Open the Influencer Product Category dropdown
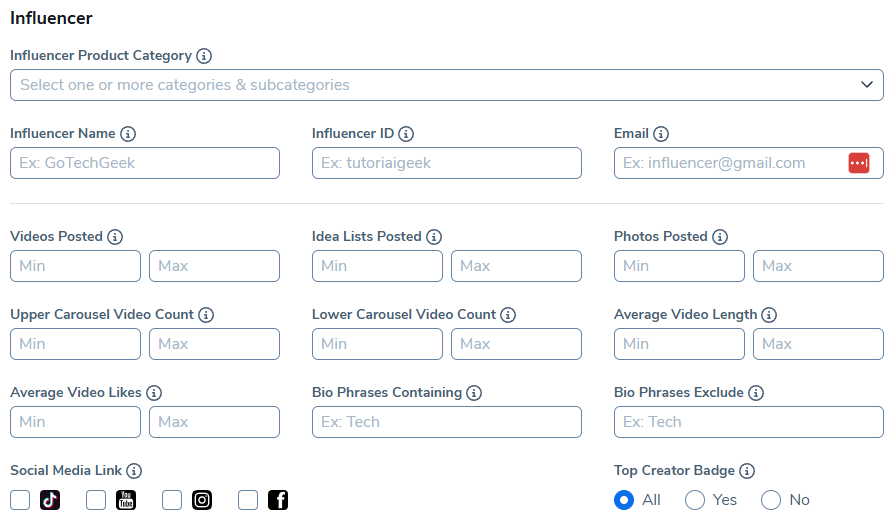This screenshot has width=896, height=524. click(446, 85)
